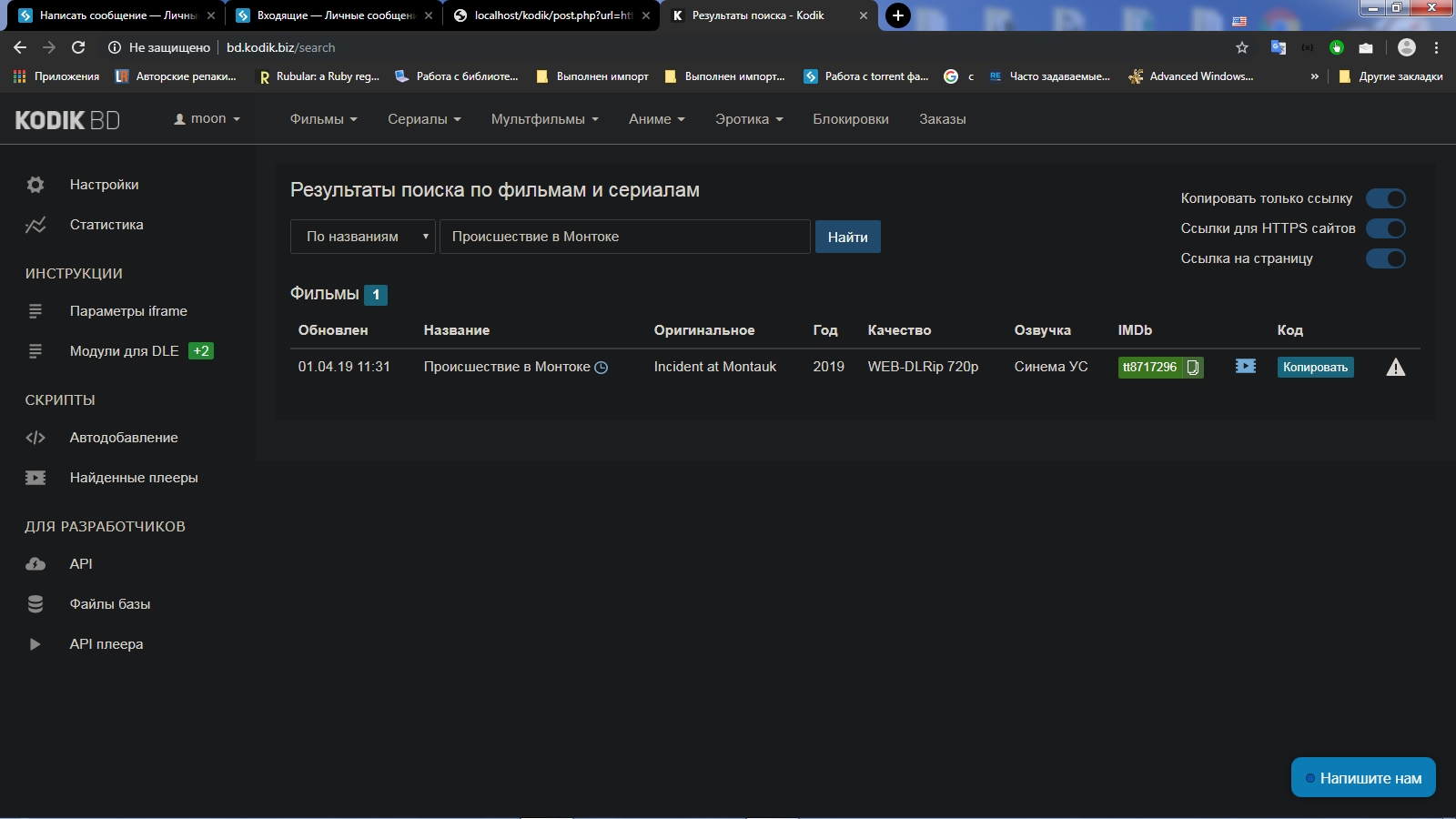Bookmark this page with star icon
The width and height of the screenshot is (1456, 819).
pyautogui.click(x=1242, y=47)
